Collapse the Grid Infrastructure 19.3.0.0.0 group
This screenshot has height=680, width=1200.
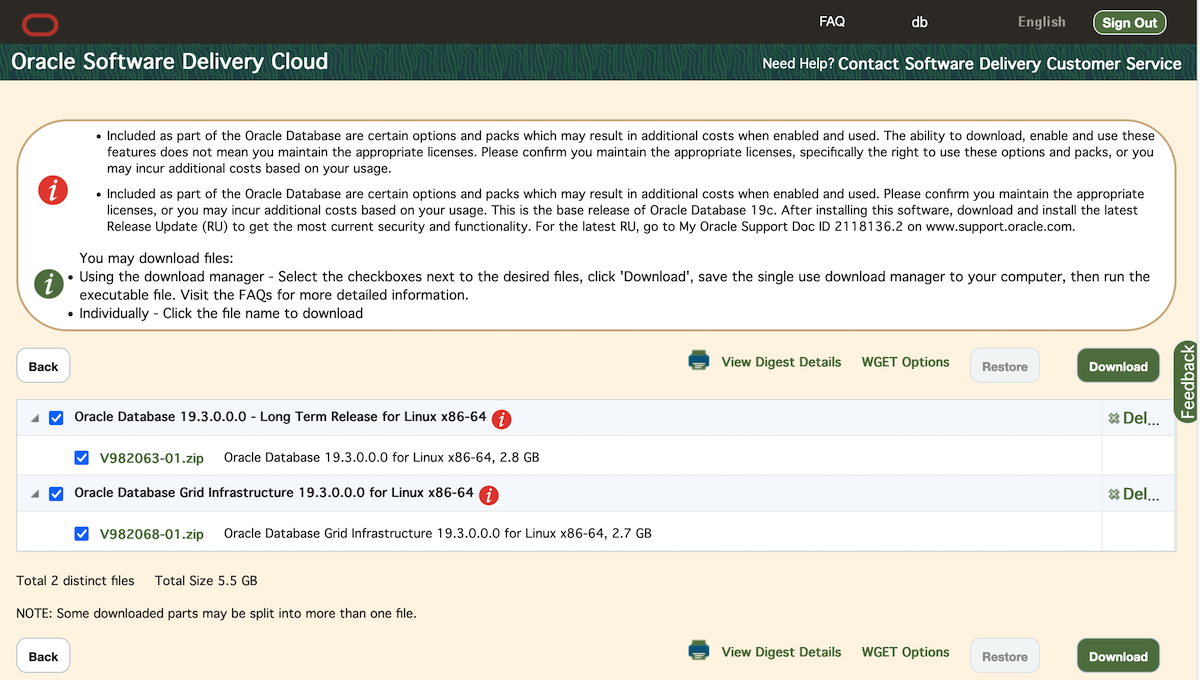pos(35,495)
